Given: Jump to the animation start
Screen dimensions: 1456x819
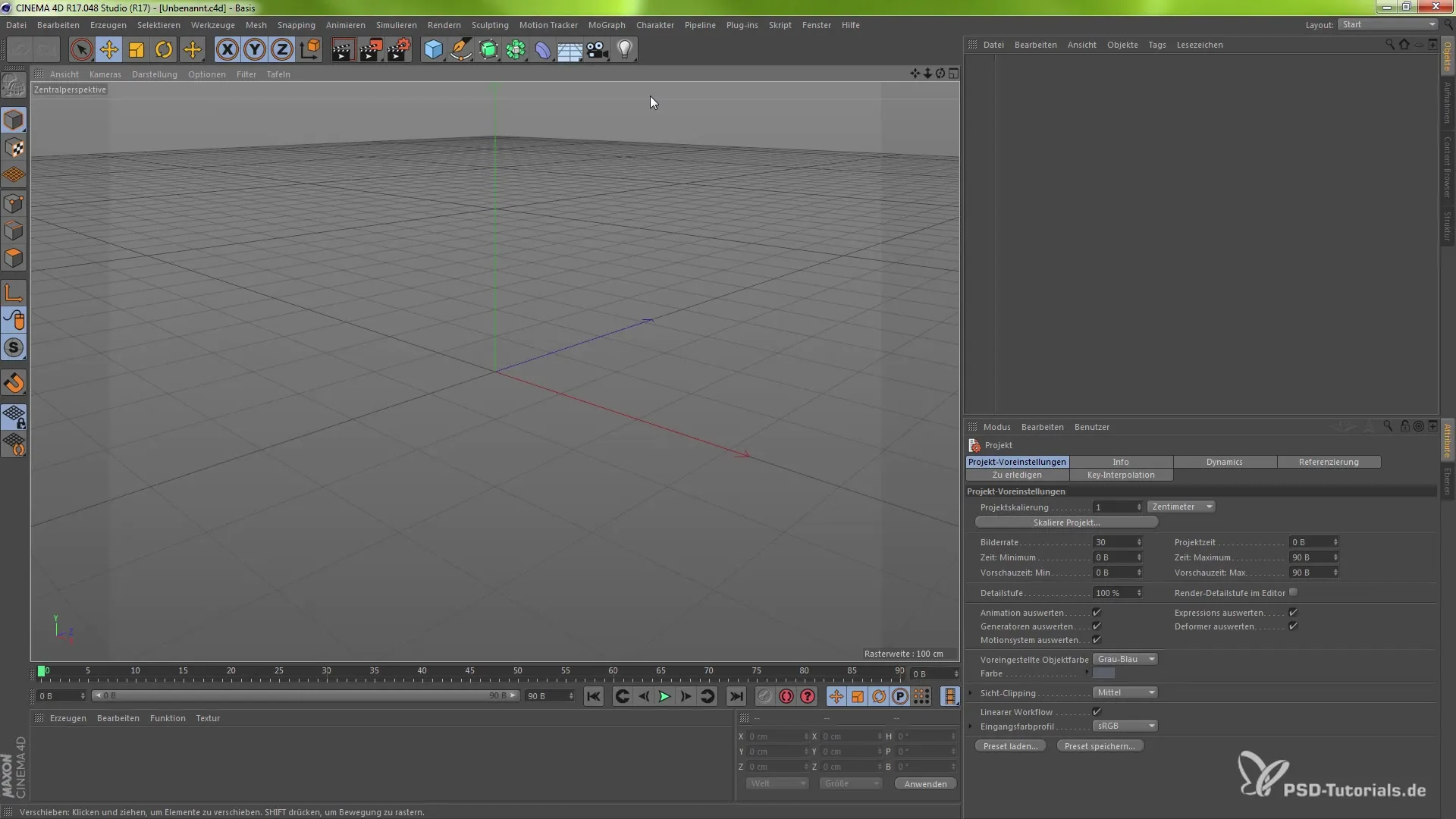Looking at the screenshot, I should click(594, 696).
